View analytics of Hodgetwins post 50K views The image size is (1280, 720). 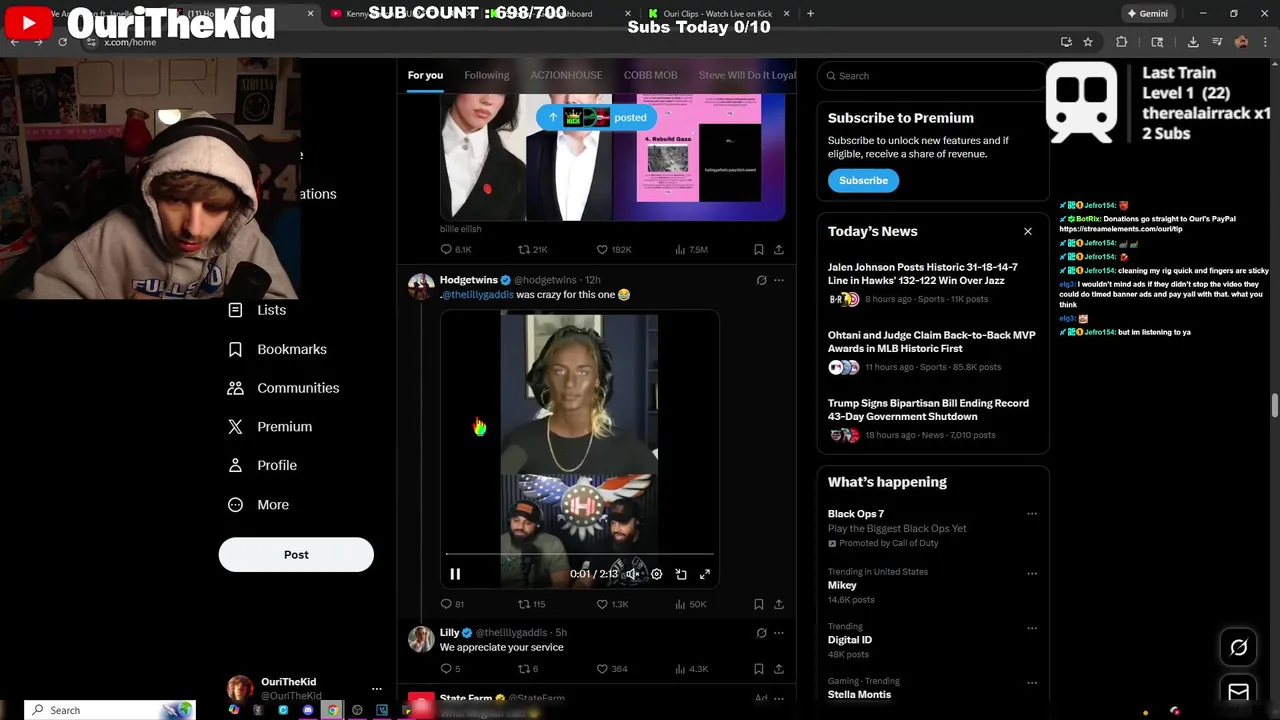(x=691, y=604)
